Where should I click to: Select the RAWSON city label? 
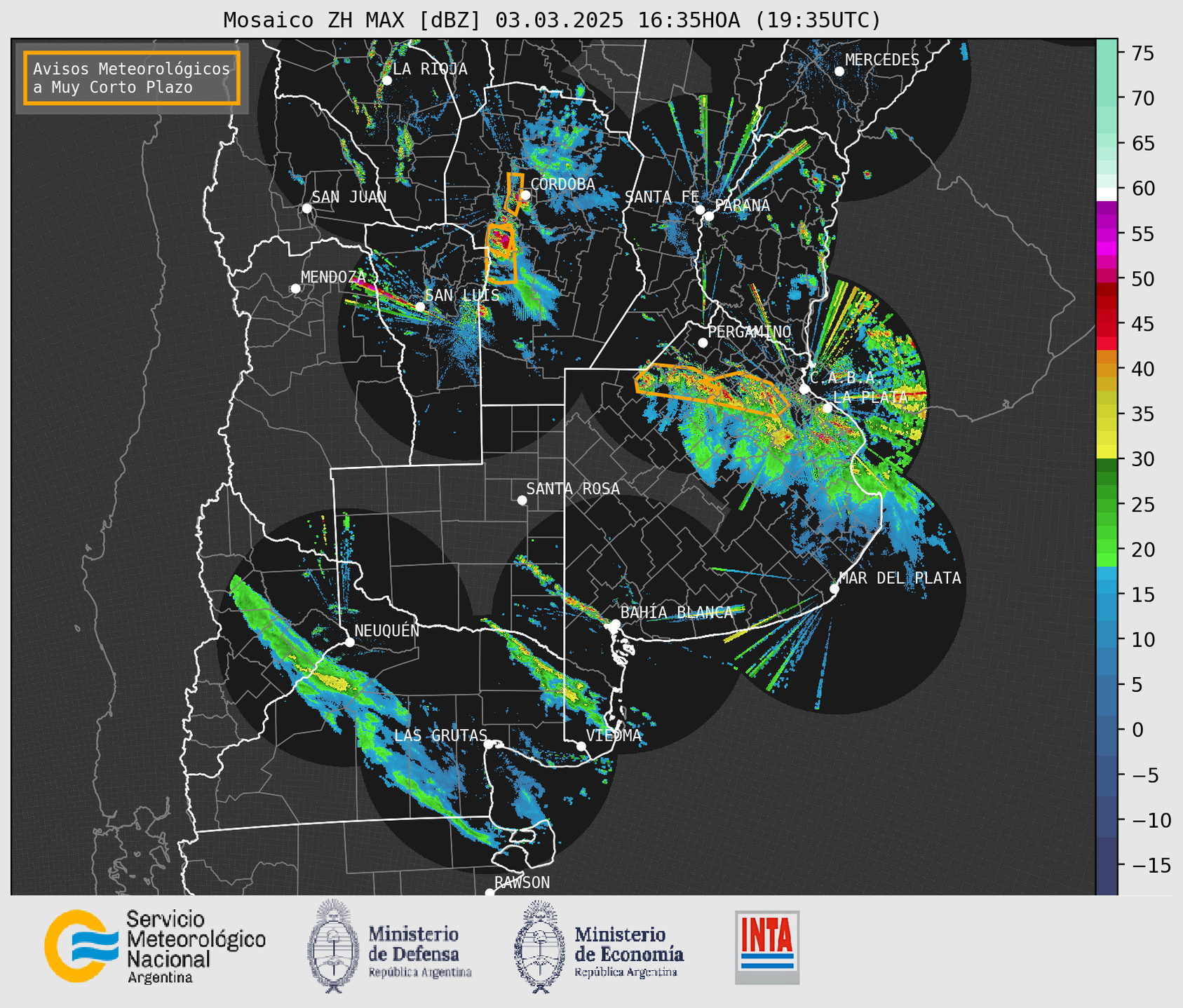coord(522,883)
